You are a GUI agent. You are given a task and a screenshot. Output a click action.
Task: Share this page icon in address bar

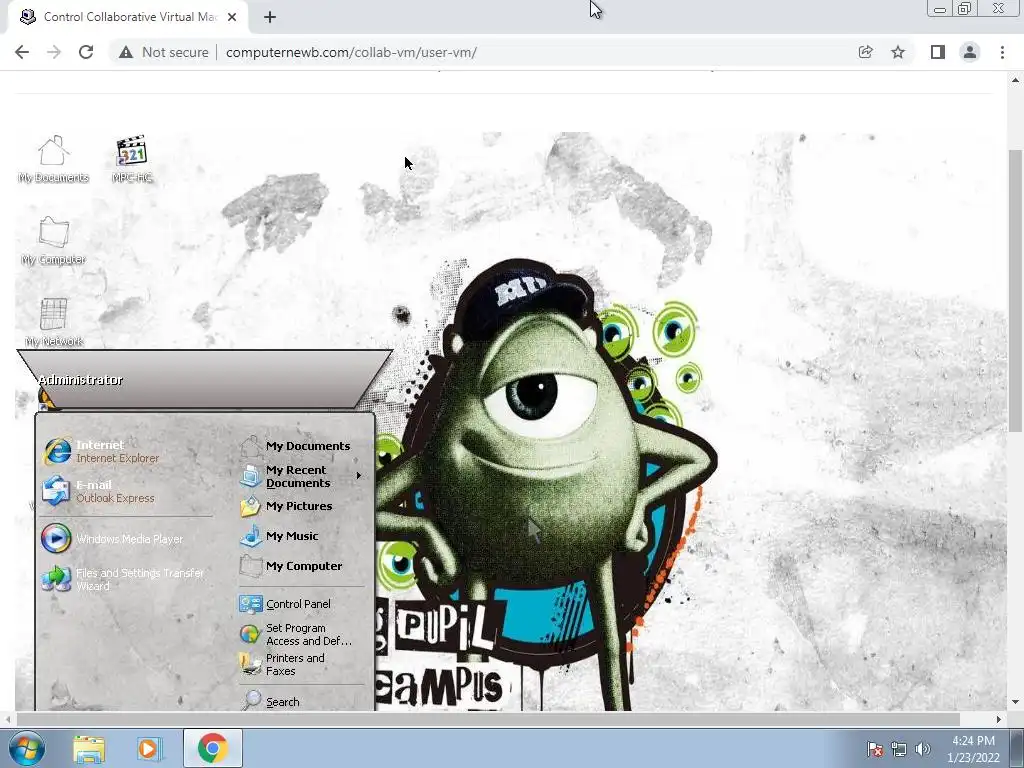pyautogui.click(x=865, y=52)
